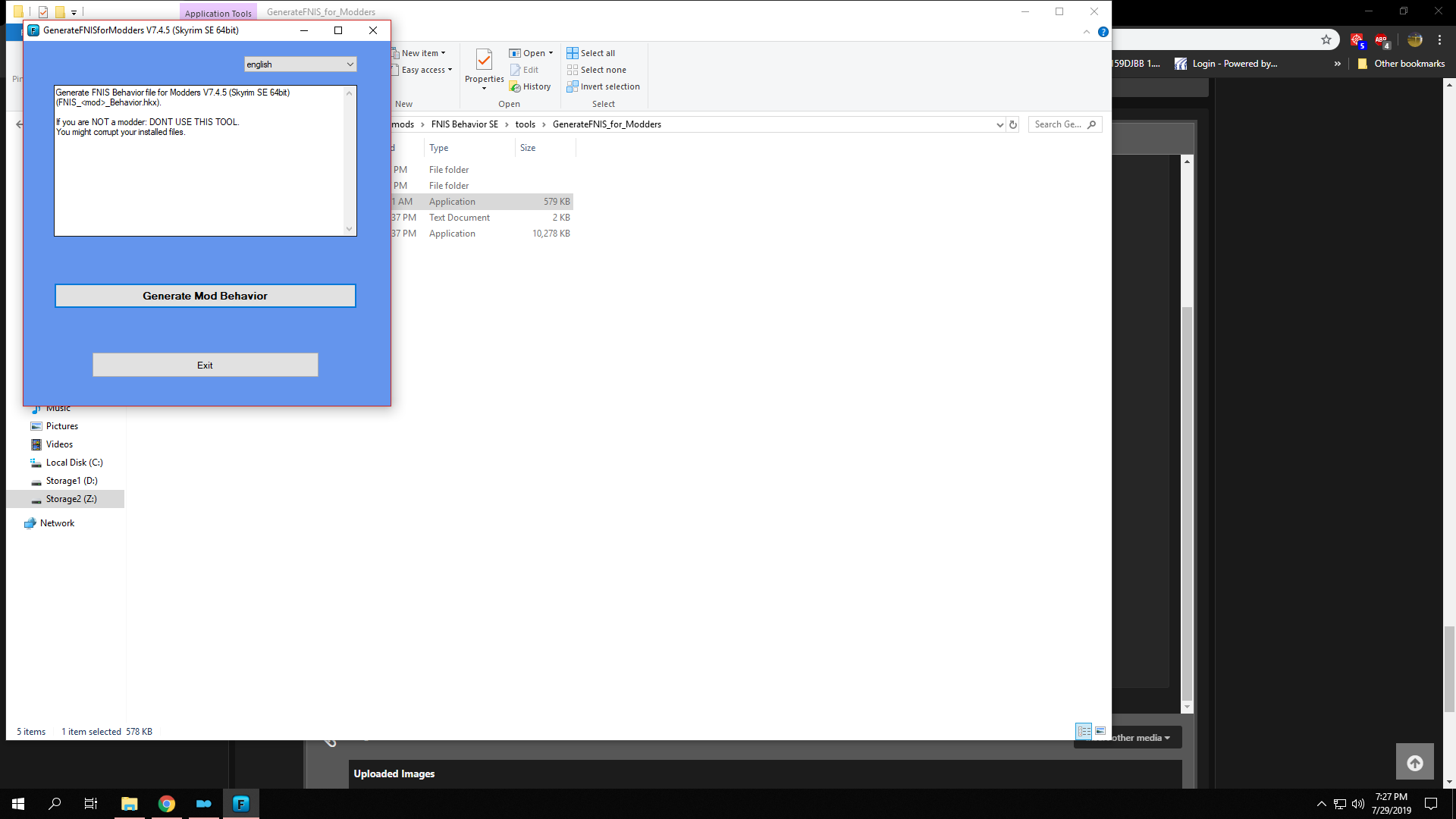Click the Windows Start button

coord(18,804)
